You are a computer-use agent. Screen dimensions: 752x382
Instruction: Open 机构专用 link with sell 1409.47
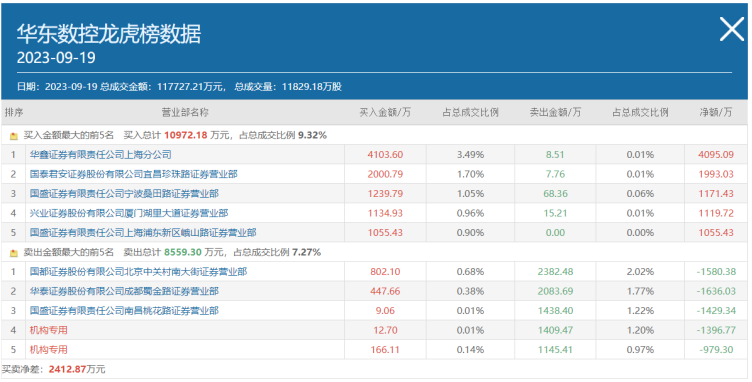[48, 330]
